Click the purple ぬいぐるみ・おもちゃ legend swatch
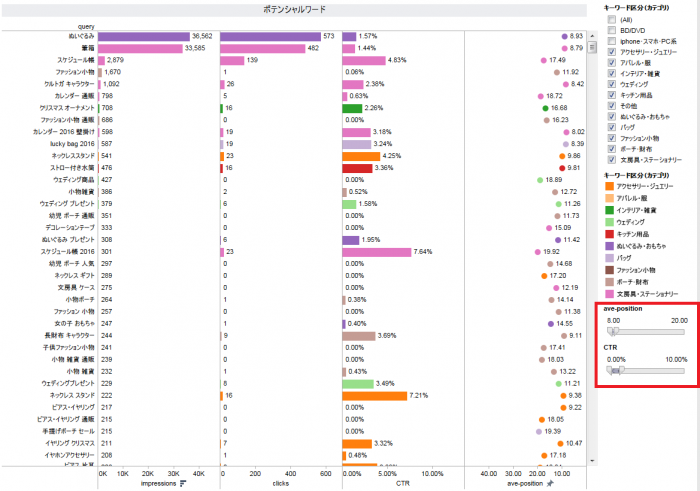 tap(609, 246)
